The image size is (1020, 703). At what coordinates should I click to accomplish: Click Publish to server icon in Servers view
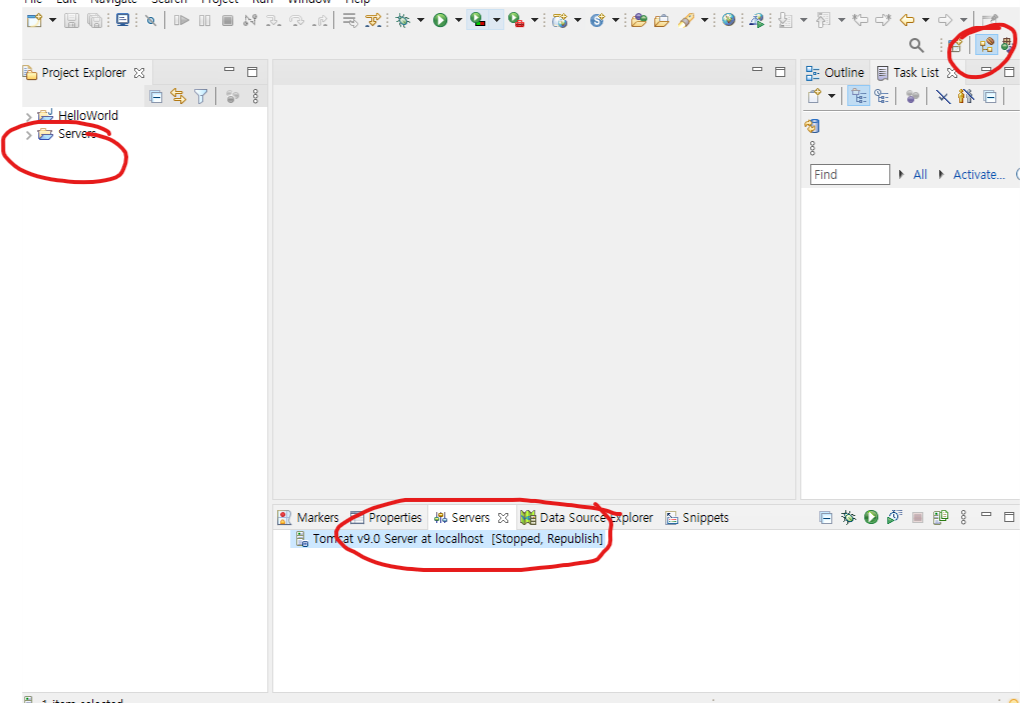(x=941, y=517)
